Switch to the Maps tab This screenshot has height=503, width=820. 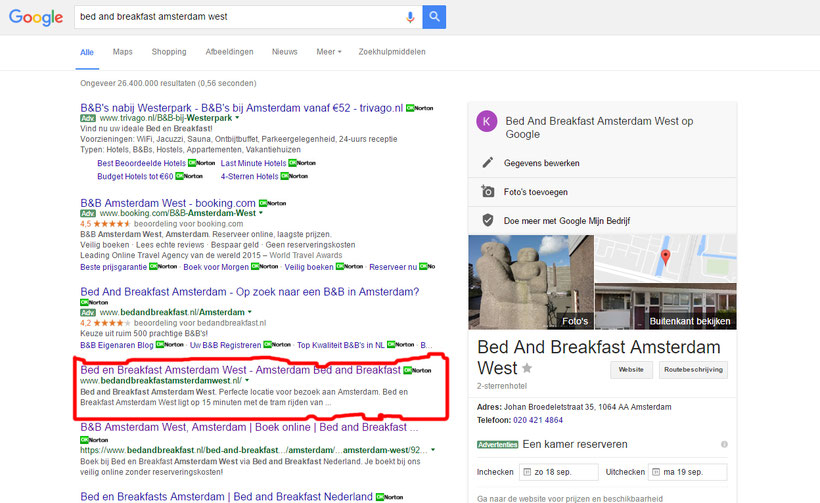(x=122, y=52)
